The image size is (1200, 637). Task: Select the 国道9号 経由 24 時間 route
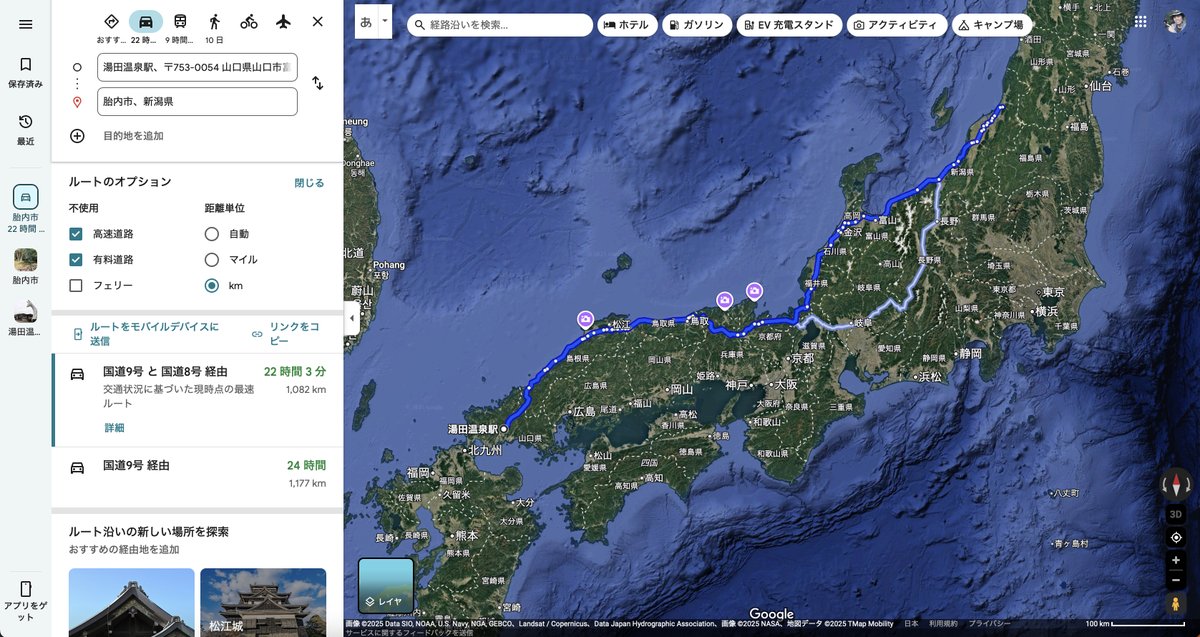point(197,476)
